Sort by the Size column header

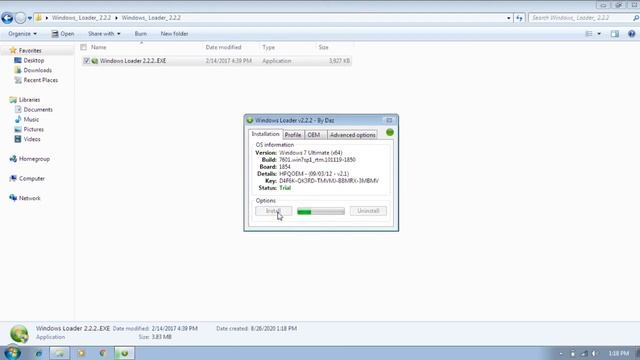coord(323,47)
